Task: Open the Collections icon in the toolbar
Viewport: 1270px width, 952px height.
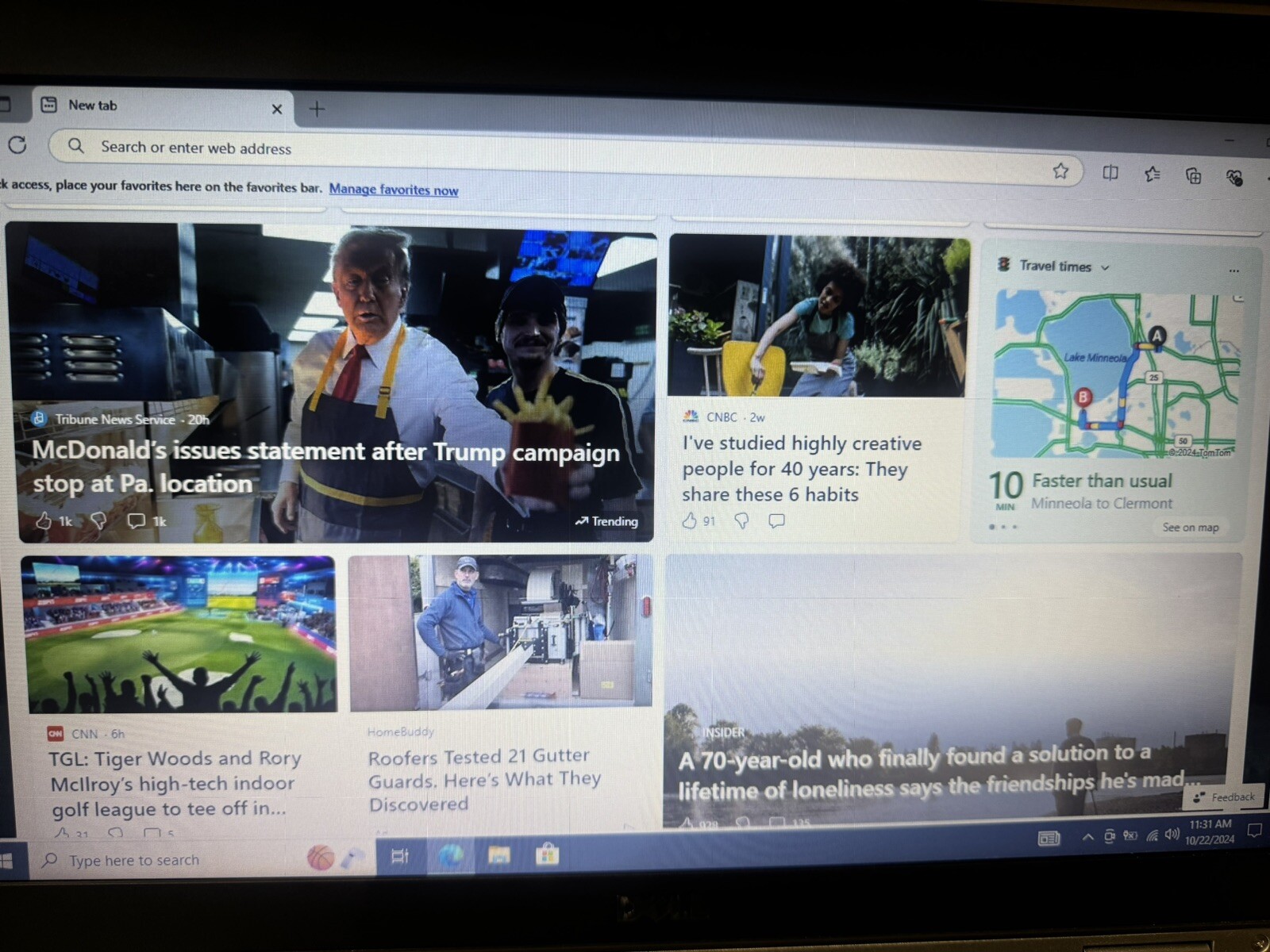Action: click(x=1193, y=176)
